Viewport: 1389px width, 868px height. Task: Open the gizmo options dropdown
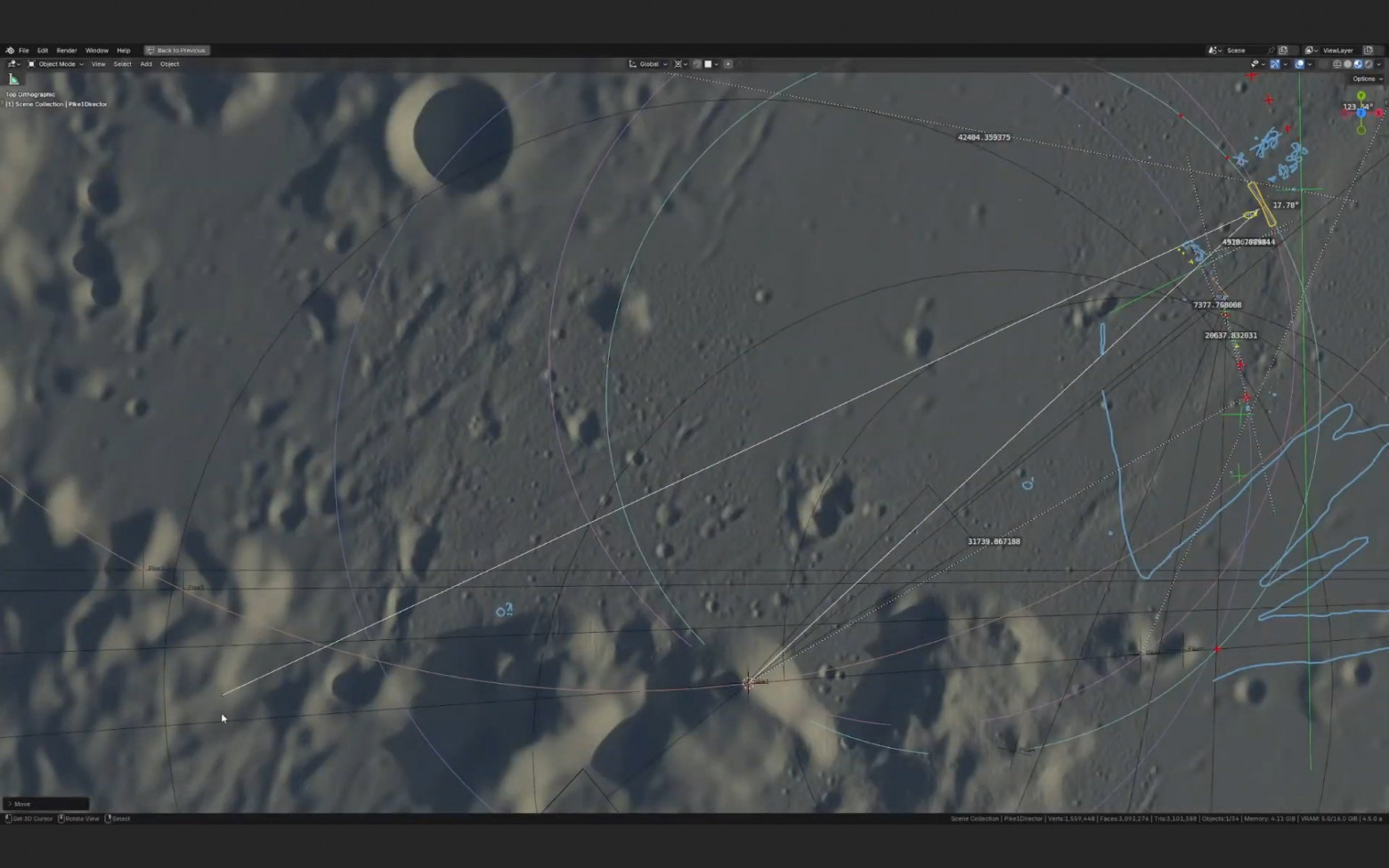tap(1285, 64)
